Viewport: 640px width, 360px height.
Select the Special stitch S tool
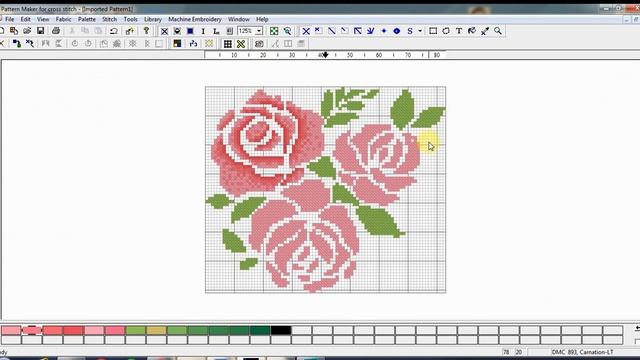point(410,31)
